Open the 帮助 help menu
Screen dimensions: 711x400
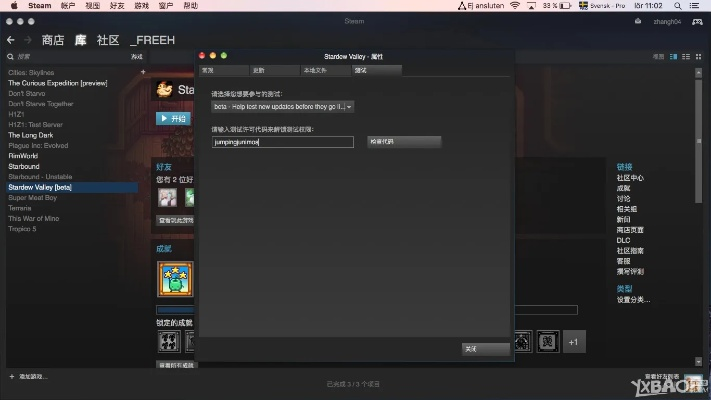tap(190, 5)
